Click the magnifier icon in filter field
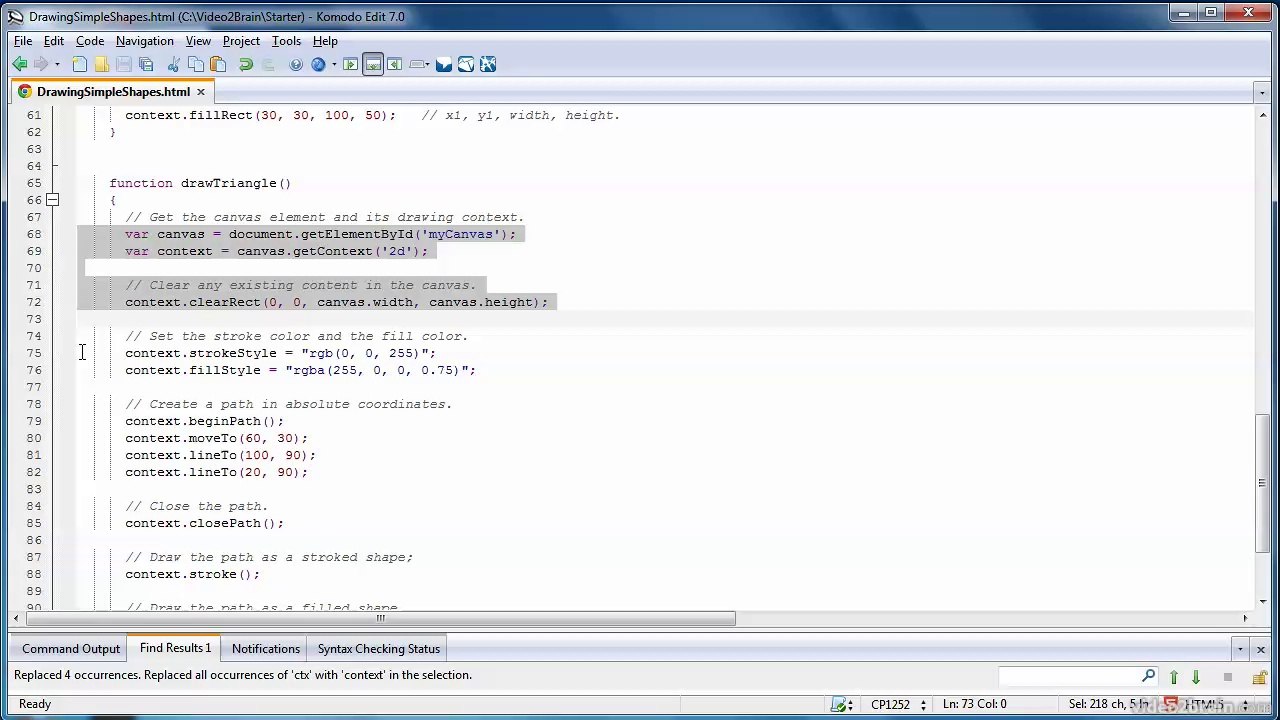 [x=1148, y=676]
